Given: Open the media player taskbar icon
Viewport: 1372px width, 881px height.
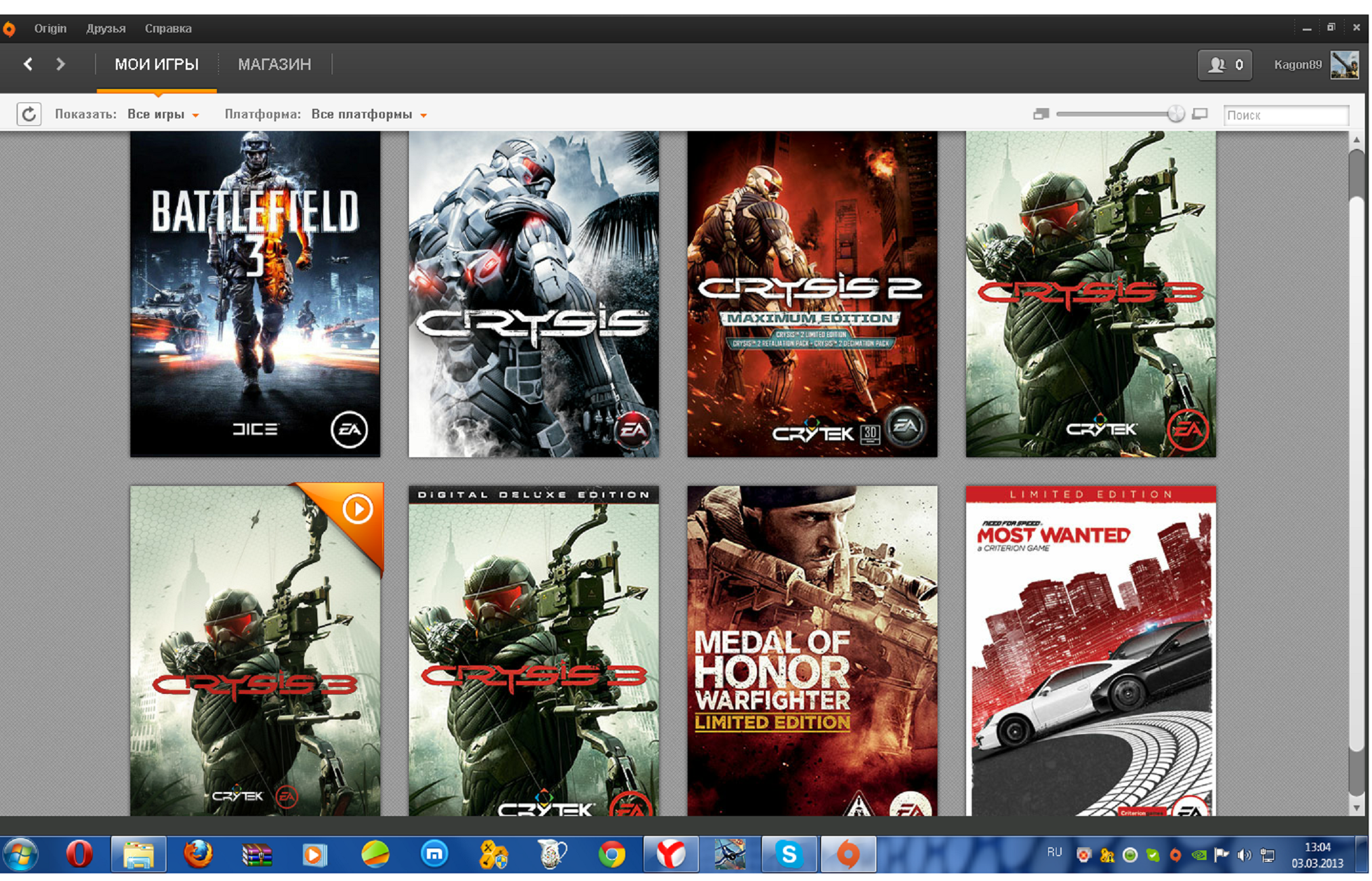Looking at the screenshot, I should tap(314, 854).
